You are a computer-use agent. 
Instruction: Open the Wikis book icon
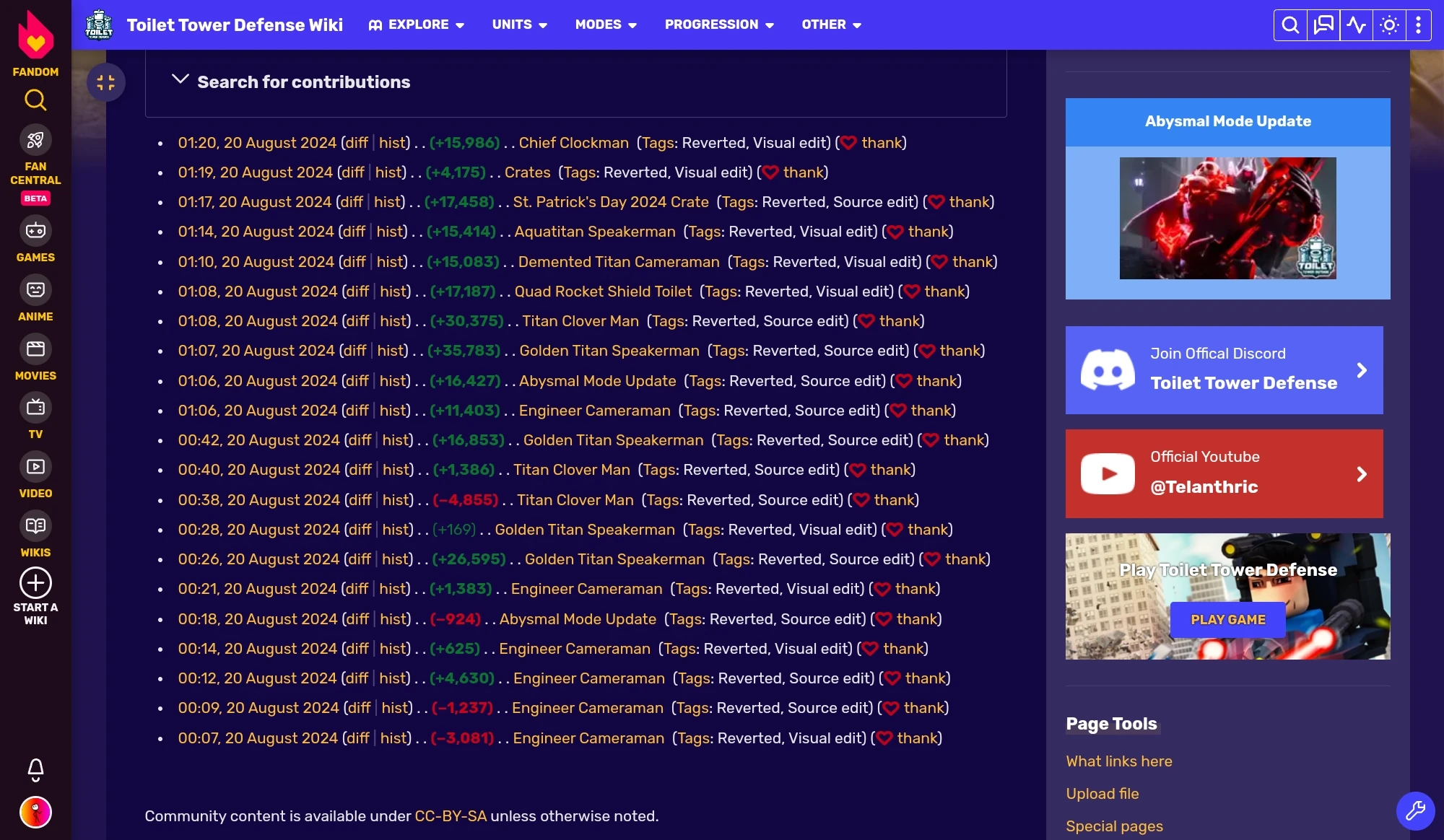pyautogui.click(x=35, y=526)
